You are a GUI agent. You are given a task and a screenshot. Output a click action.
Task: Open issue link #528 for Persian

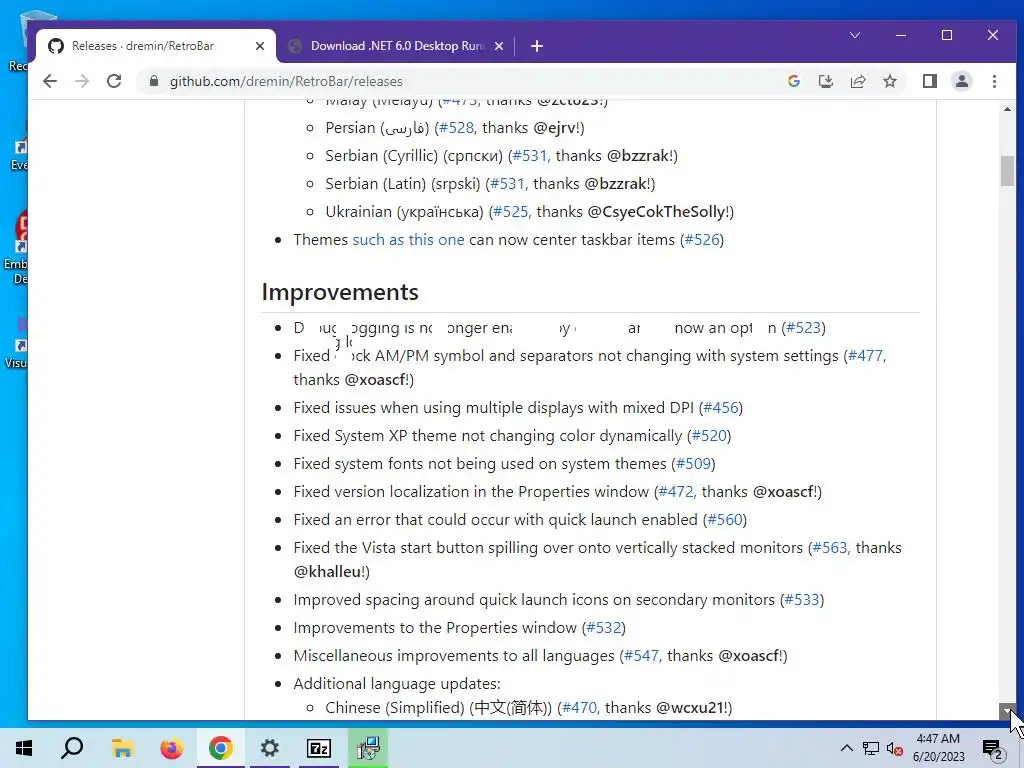point(456,127)
